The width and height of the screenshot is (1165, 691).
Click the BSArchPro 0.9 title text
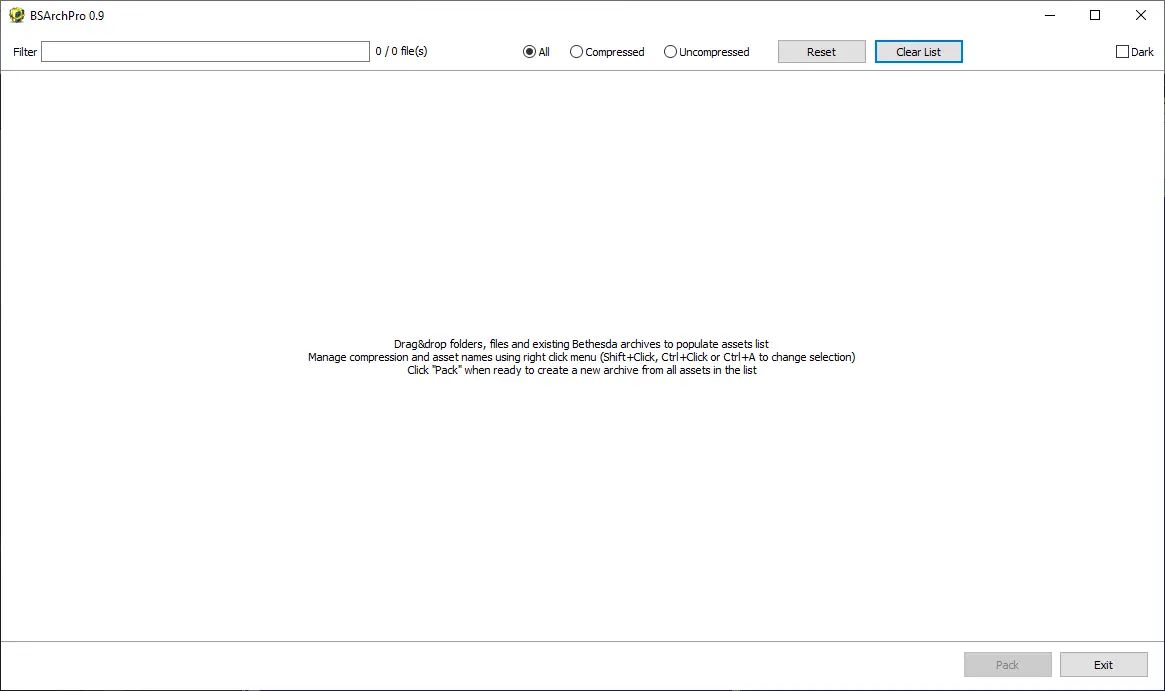(67, 15)
